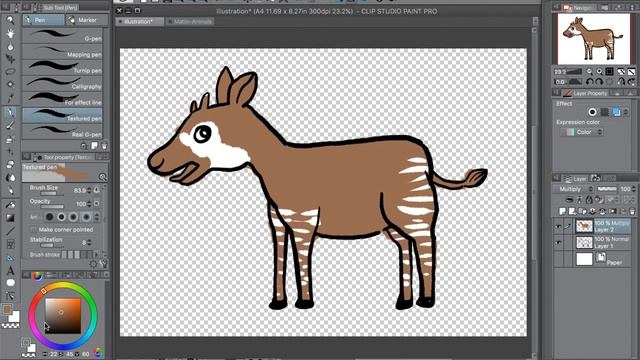Click the hue ring on color wheel
Viewport: 640px width, 360px height.
coord(63,286)
